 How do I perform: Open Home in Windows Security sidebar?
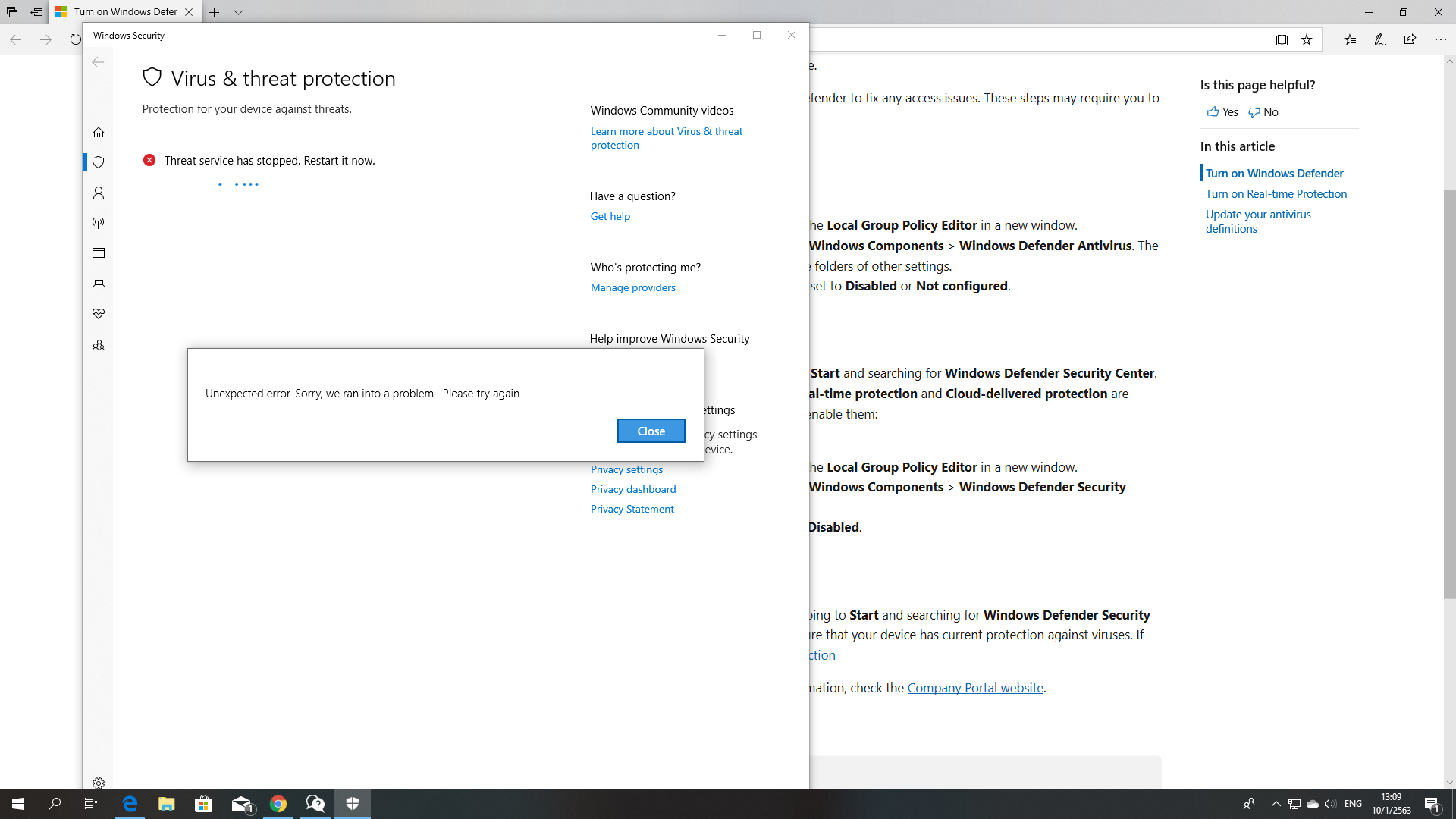point(99,132)
